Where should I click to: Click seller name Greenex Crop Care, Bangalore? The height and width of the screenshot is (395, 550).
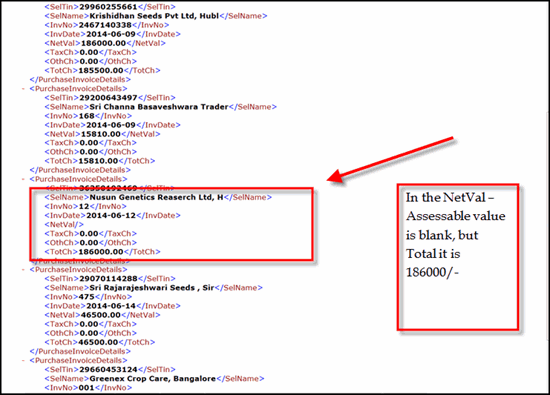click(153, 379)
